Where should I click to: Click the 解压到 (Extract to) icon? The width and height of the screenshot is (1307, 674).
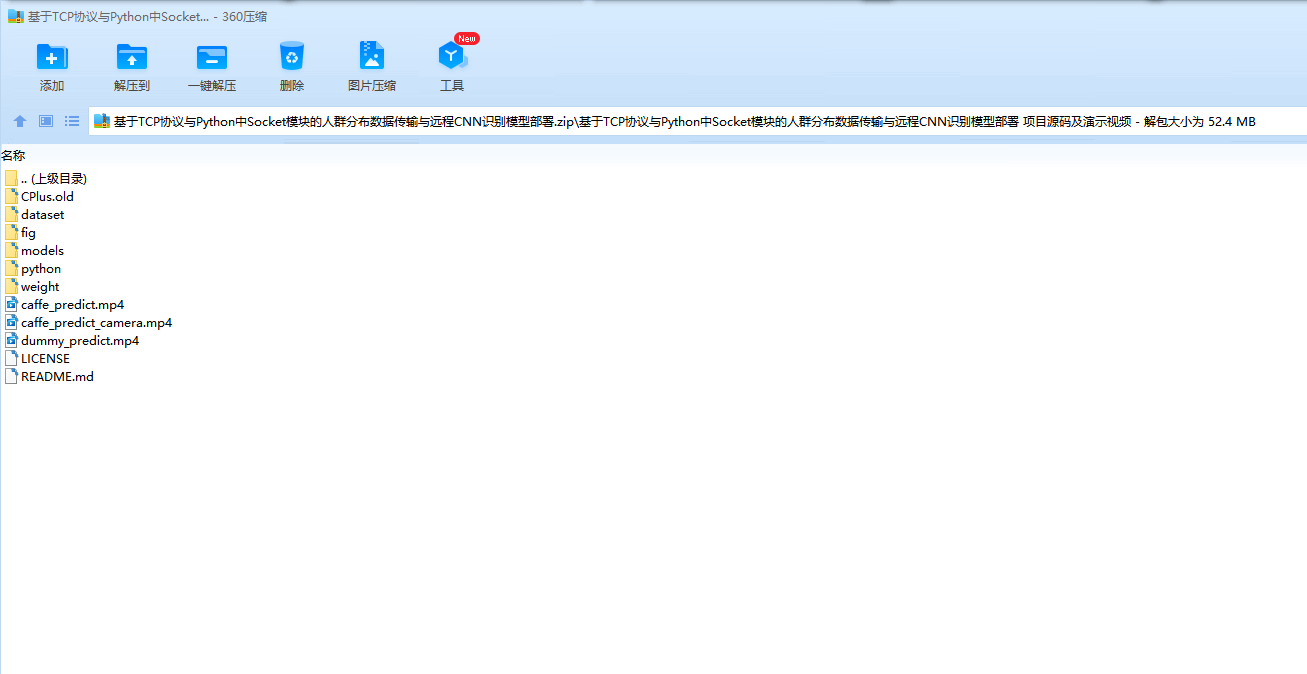pos(132,56)
